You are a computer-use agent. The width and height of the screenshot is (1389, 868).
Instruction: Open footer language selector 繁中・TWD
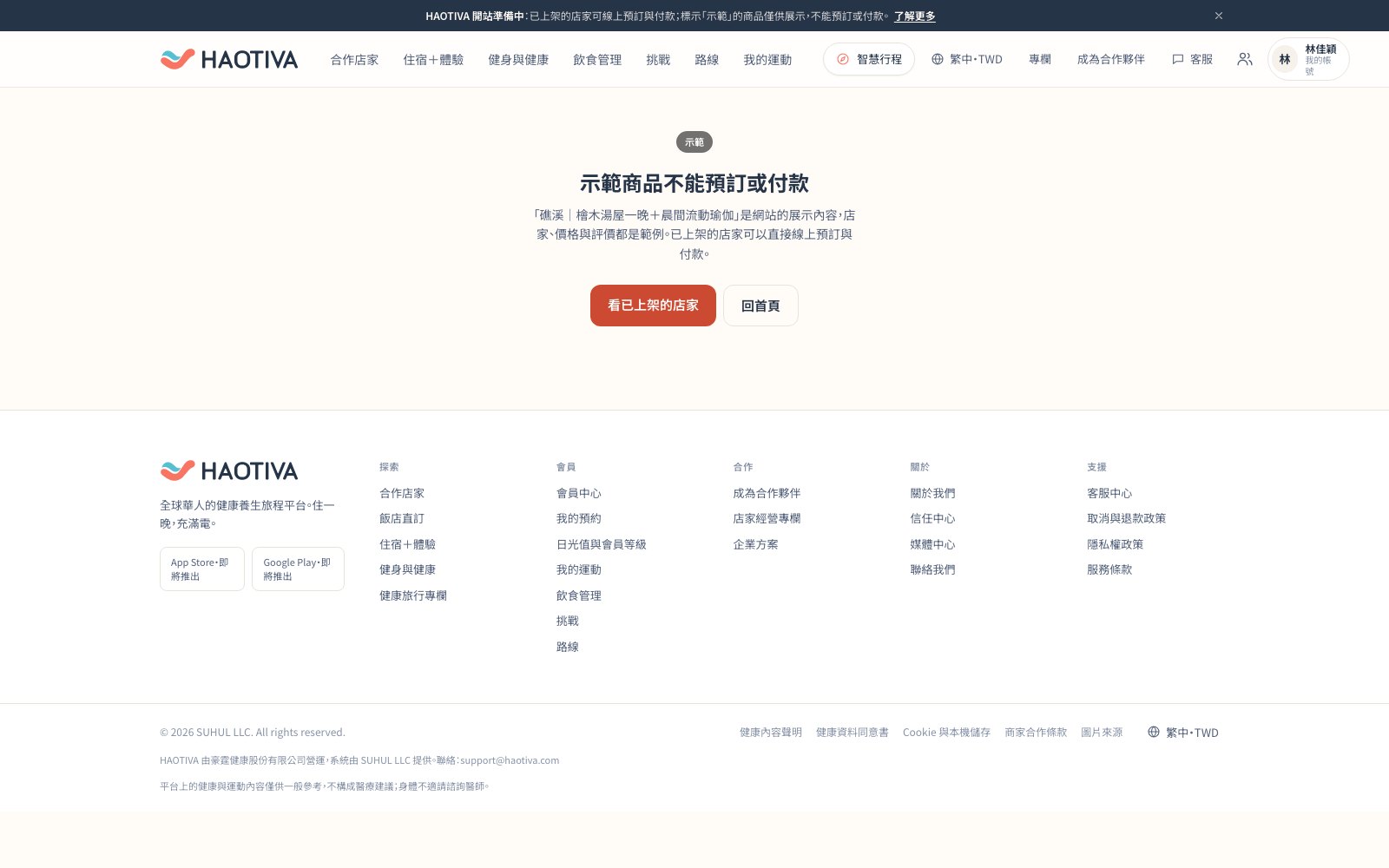click(1183, 733)
